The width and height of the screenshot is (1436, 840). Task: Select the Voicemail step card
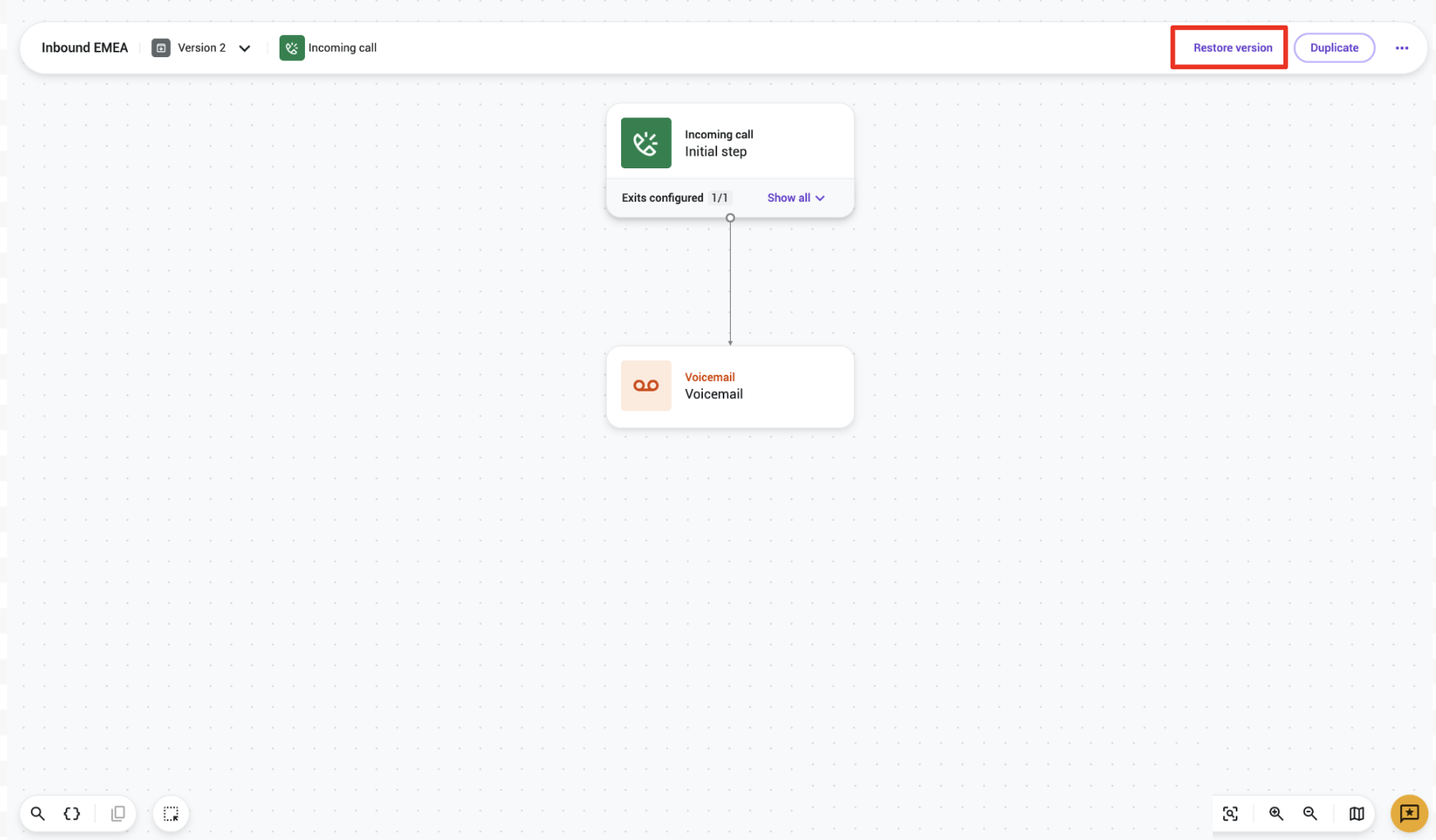coord(730,387)
